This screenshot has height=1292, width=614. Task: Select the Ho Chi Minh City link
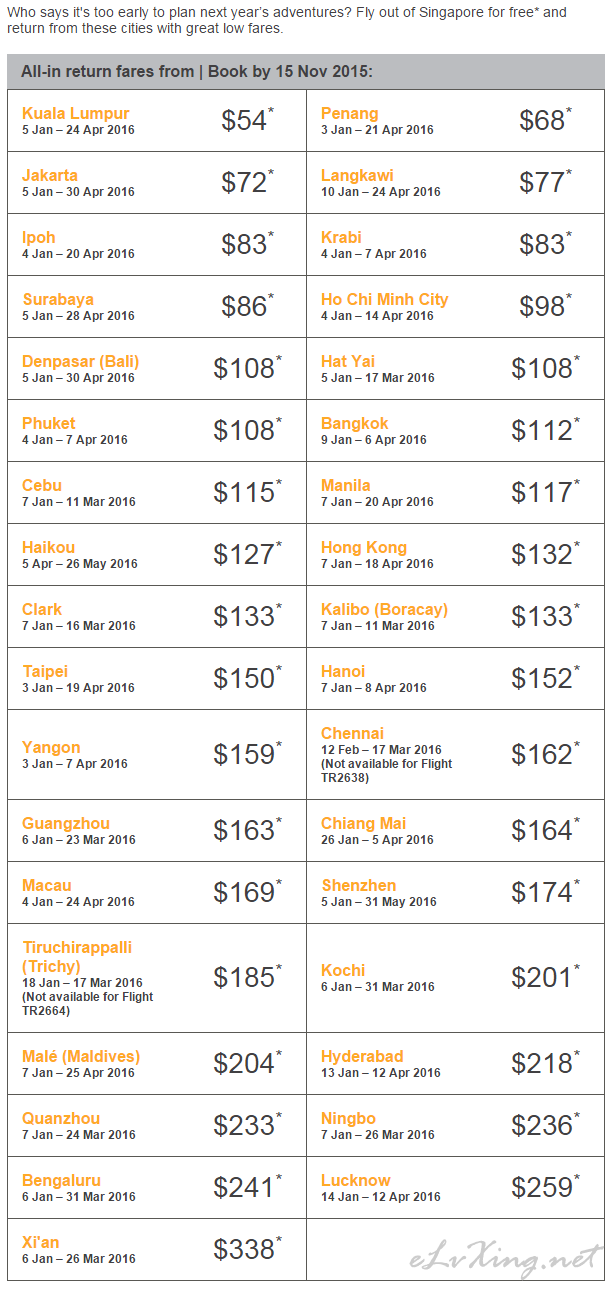[x=384, y=299]
